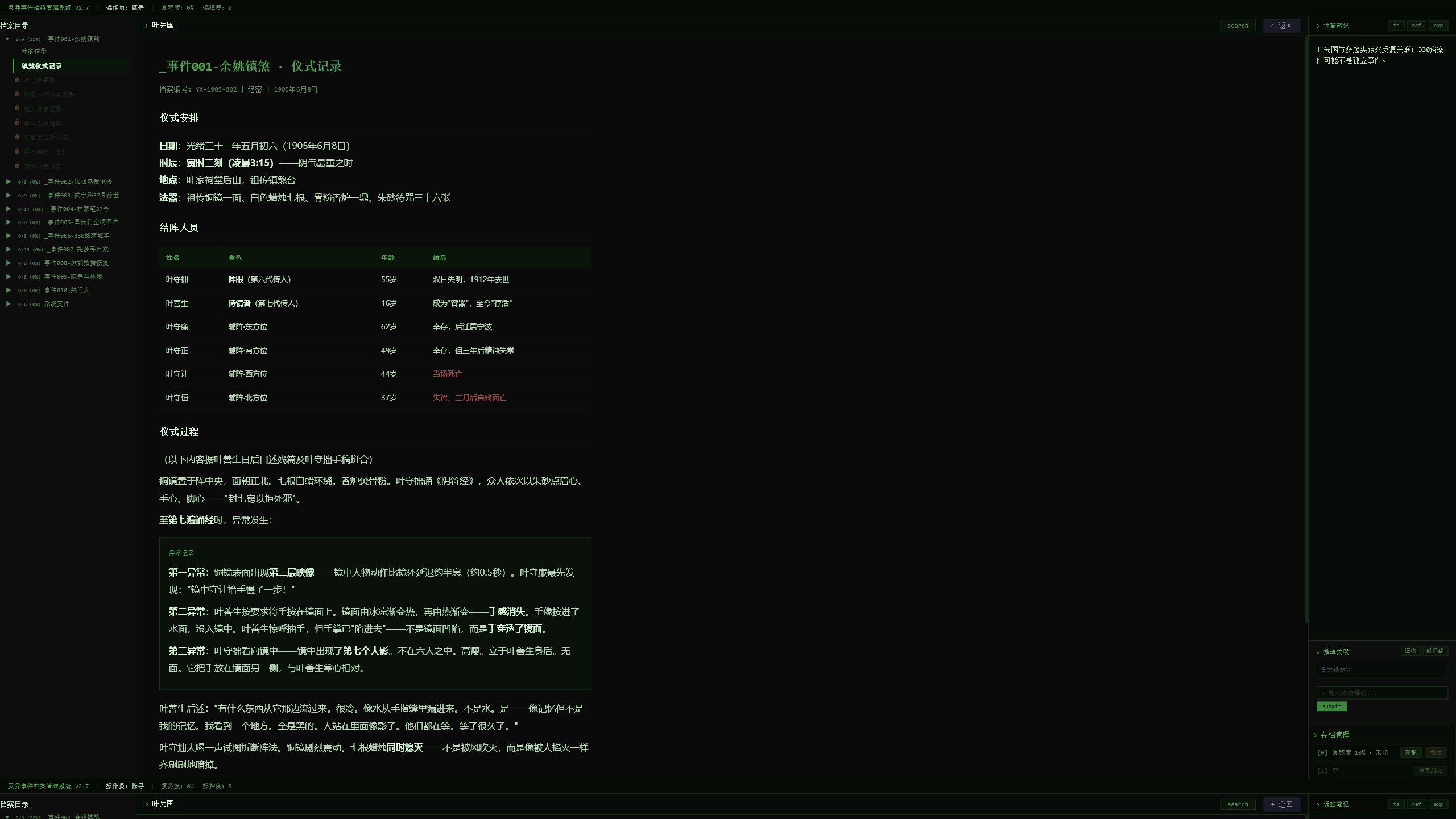Click the 仪式安排 section heading
Image resolution: width=1456 pixels, height=819 pixels.
(x=179, y=118)
